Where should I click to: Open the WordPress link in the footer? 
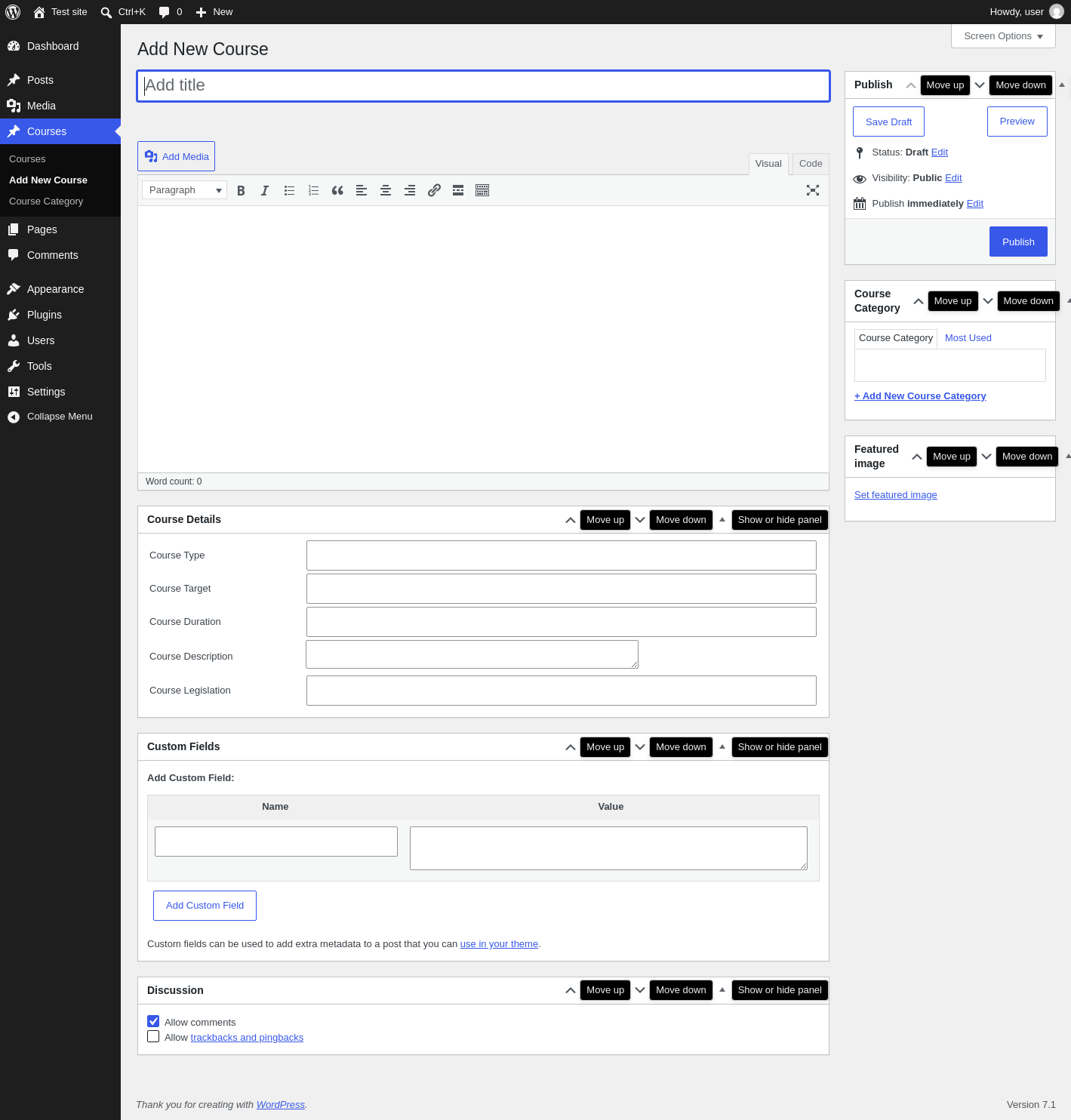[x=281, y=1105]
